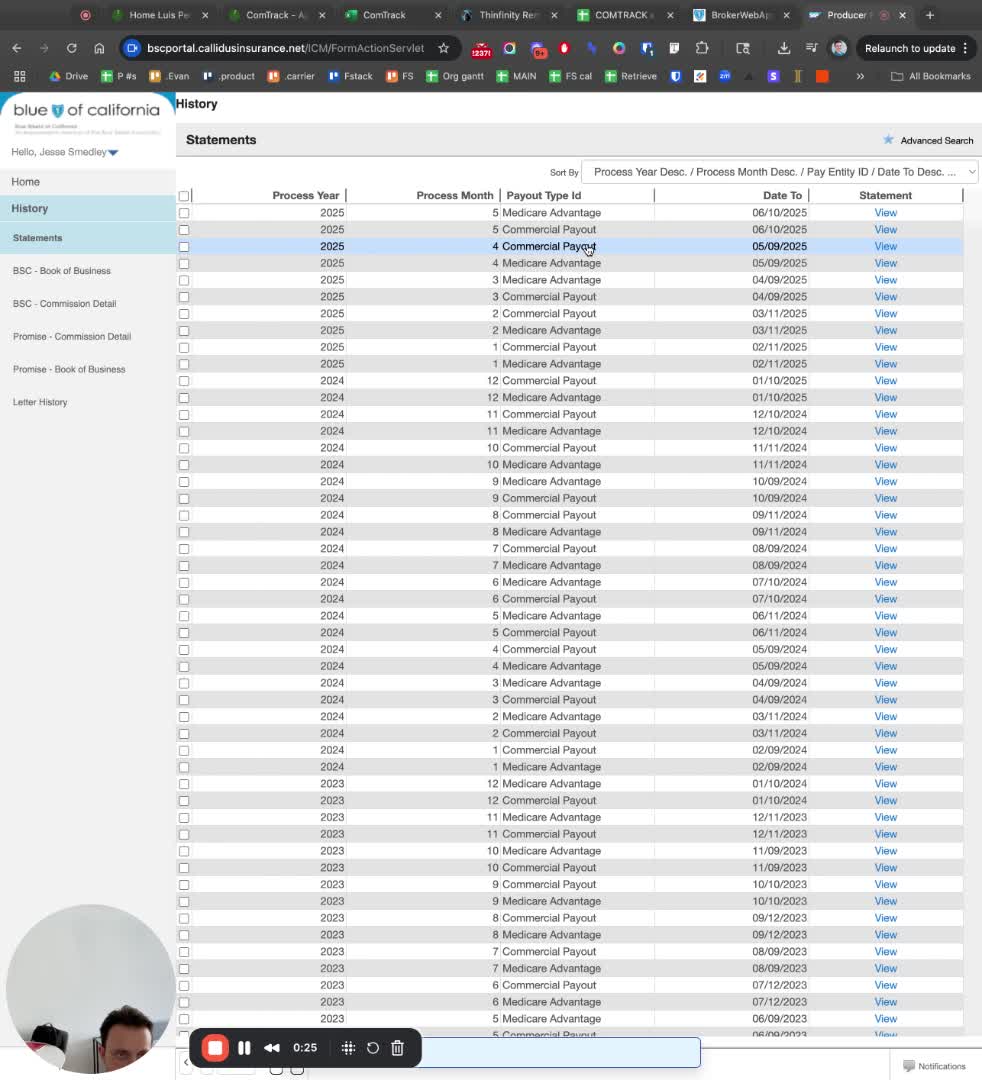Select Letter History in the sidebar
The width and height of the screenshot is (982, 1080).
click(40, 402)
